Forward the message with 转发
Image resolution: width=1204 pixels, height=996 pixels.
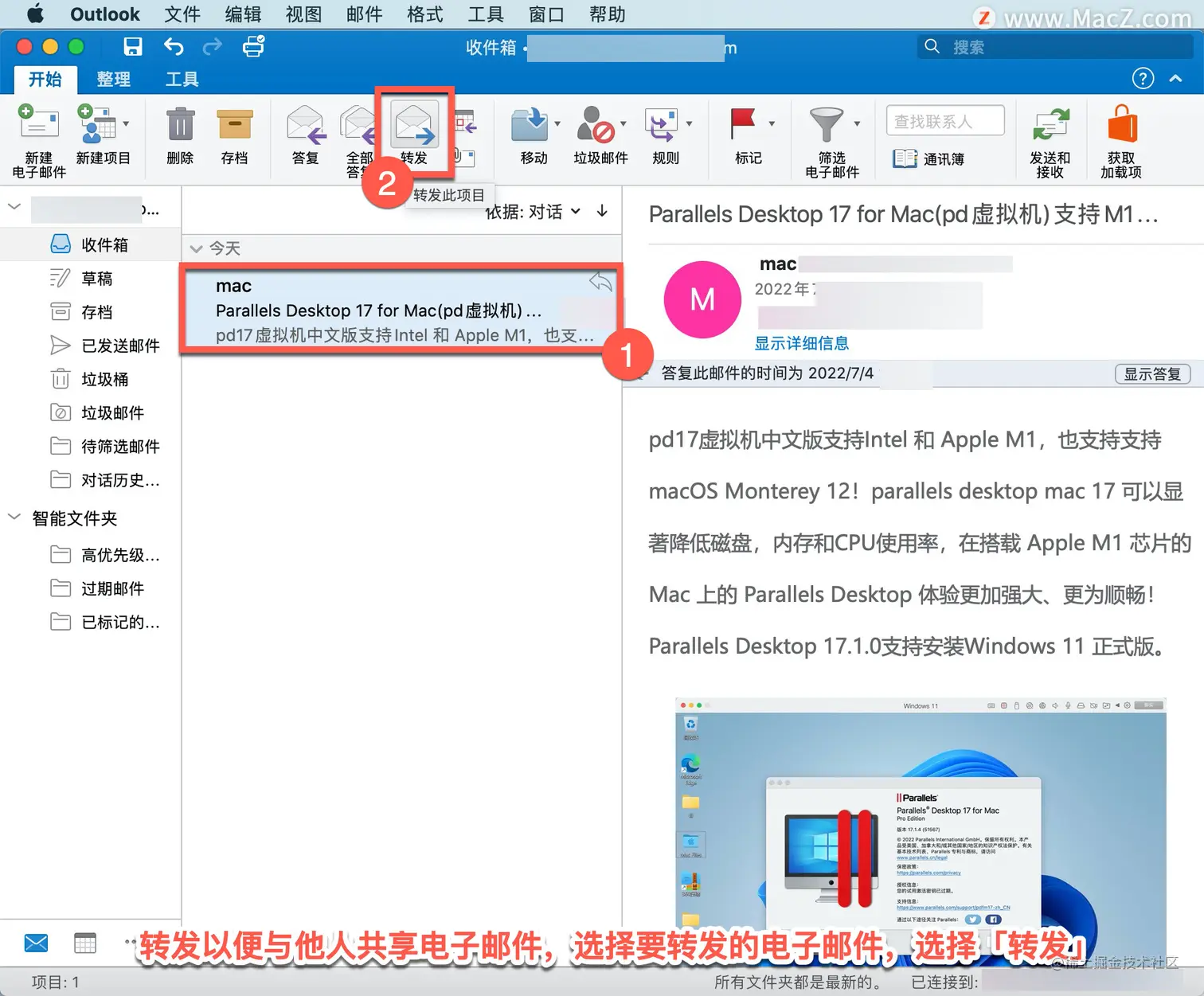(414, 134)
